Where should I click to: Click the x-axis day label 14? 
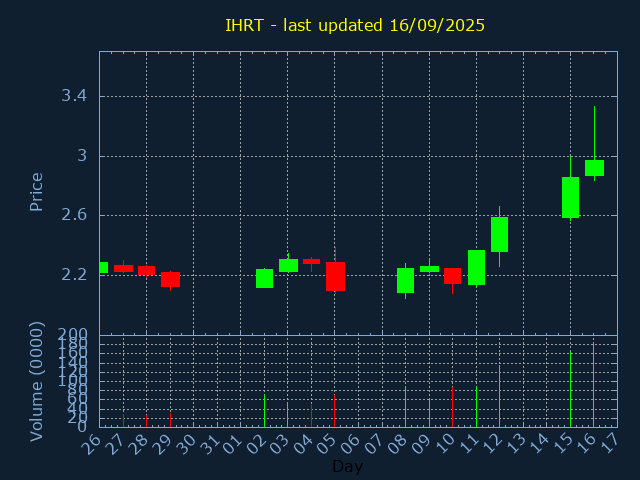tap(539, 443)
